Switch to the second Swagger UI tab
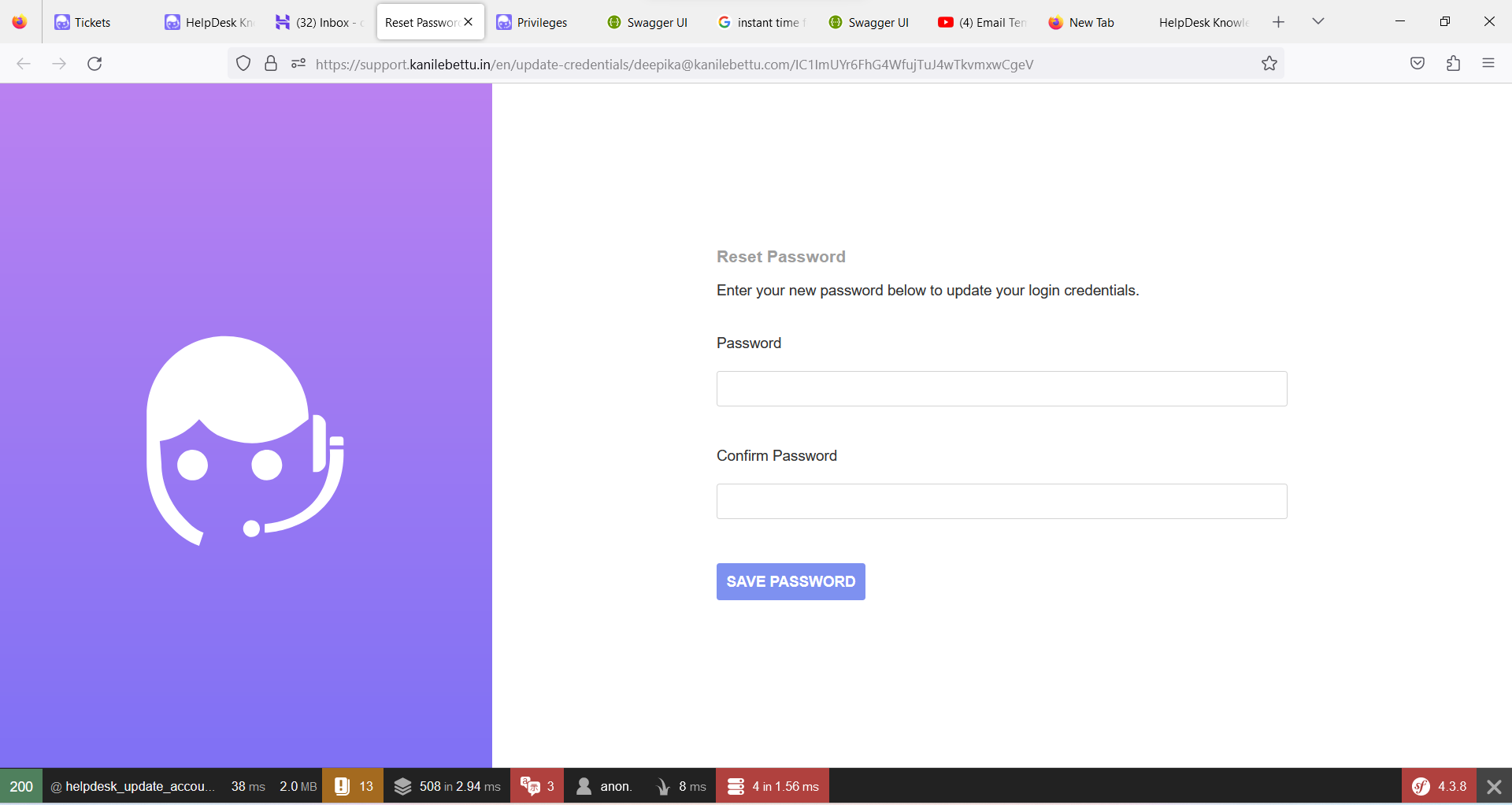Image resolution: width=1512 pixels, height=805 pixels. click(x=874, y=22)
